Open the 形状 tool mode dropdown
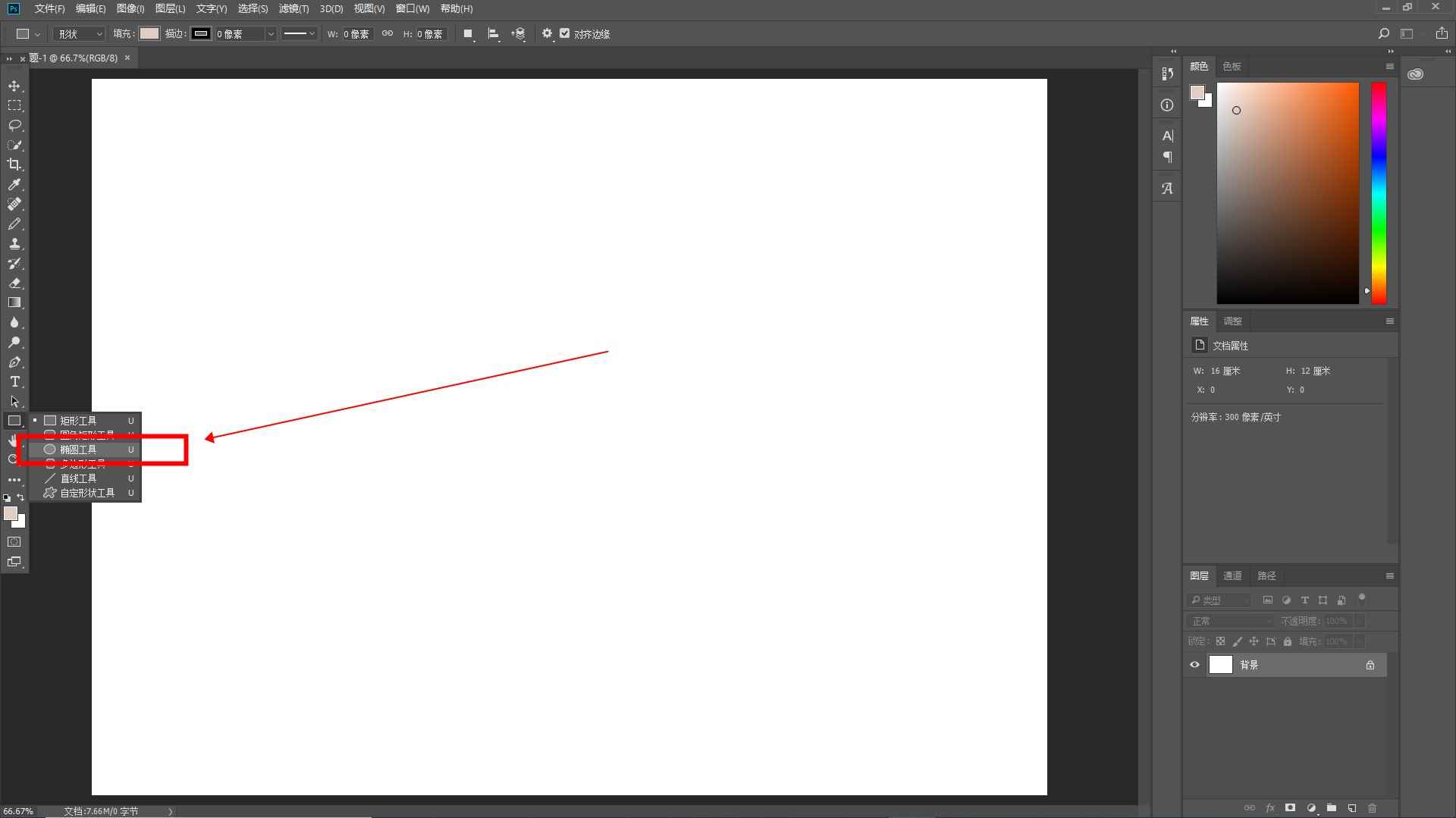The width and height of the screenshot is (1456, 818). 80,34
